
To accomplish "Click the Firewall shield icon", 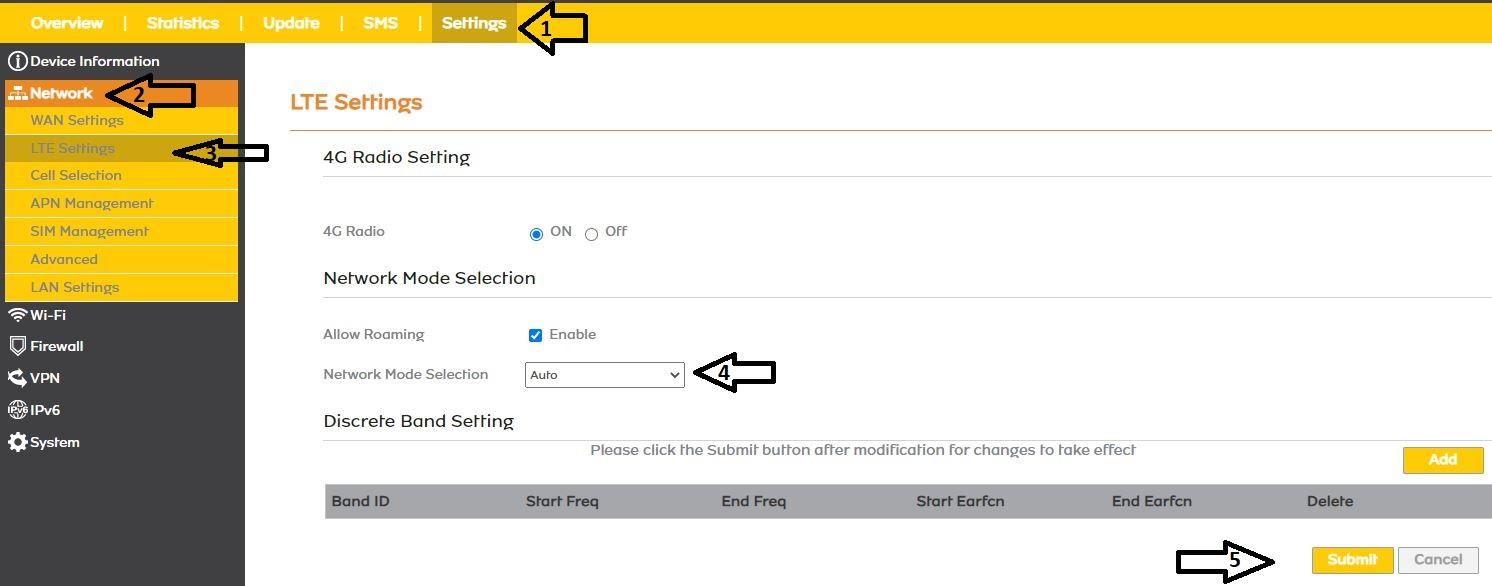I will click(17, 346).
